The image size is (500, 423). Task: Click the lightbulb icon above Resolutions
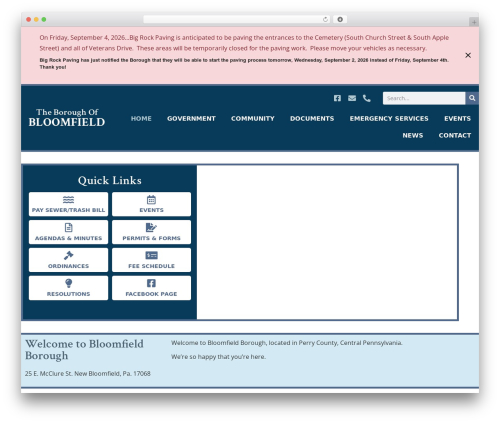(68, 283)
